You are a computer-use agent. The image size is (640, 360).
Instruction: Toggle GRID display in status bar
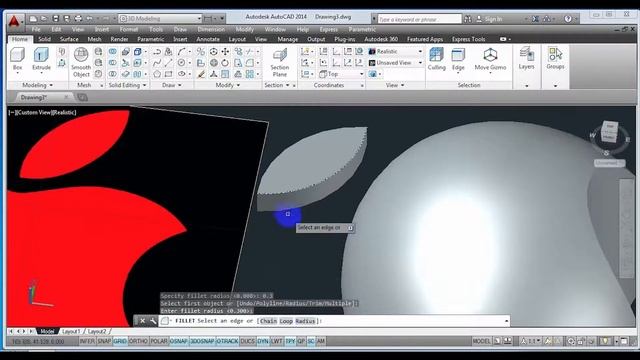point(120,341)
